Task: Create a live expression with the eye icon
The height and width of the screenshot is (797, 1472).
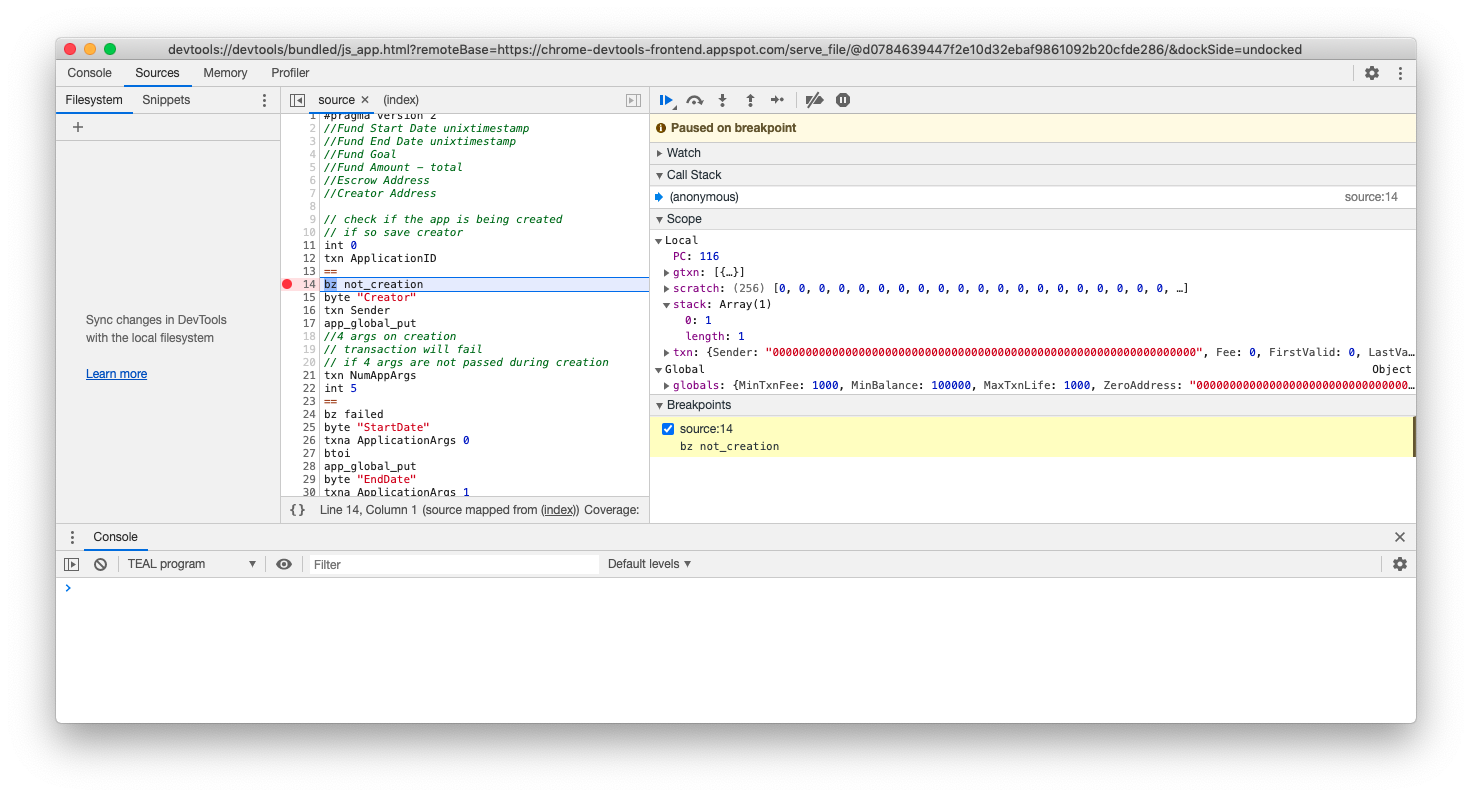Action: click(x=284, y=563)
